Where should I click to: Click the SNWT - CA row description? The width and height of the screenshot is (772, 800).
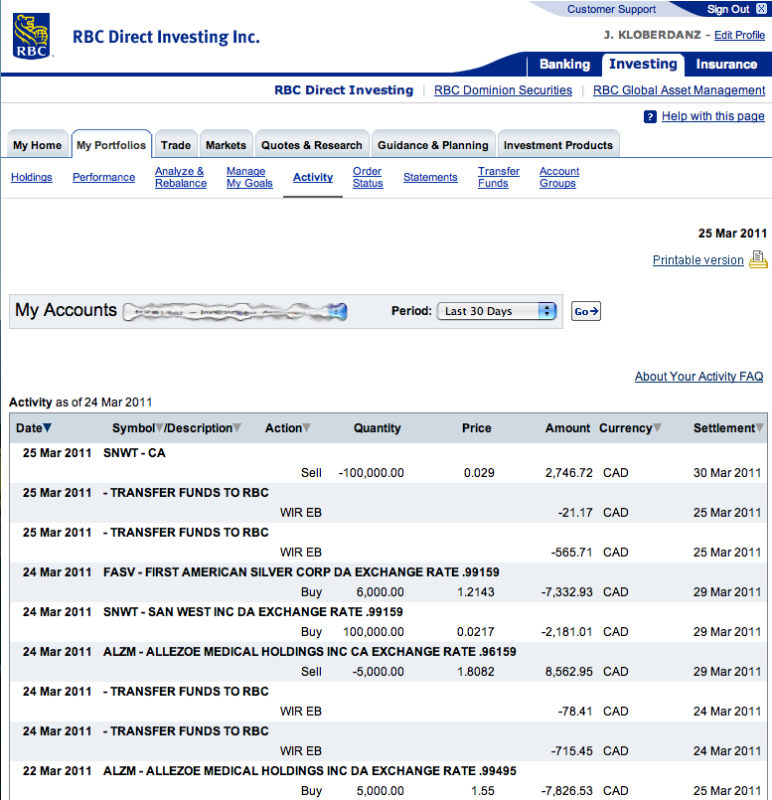pyautogui.click(x=134, y=453)
